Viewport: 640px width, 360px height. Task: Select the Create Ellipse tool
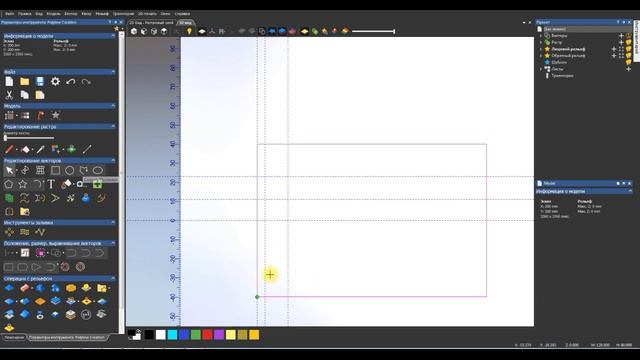[x=98, y=170]
